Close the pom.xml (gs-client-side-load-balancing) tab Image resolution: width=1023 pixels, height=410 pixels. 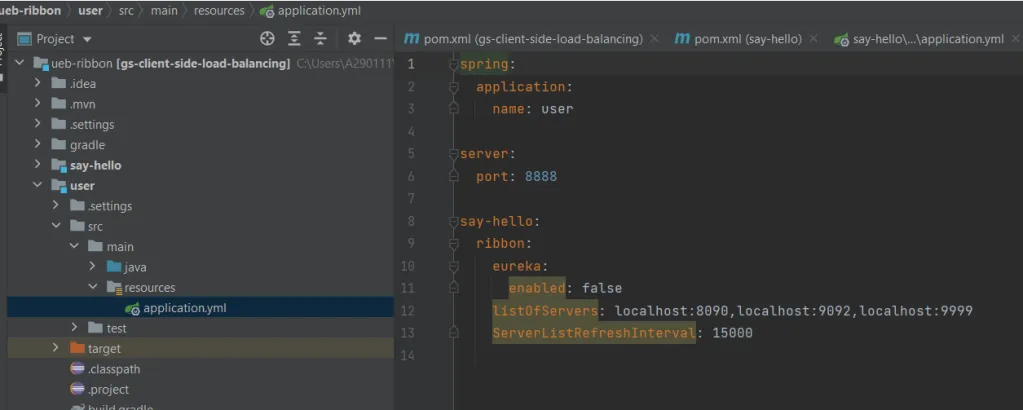[x=655, y=39]
